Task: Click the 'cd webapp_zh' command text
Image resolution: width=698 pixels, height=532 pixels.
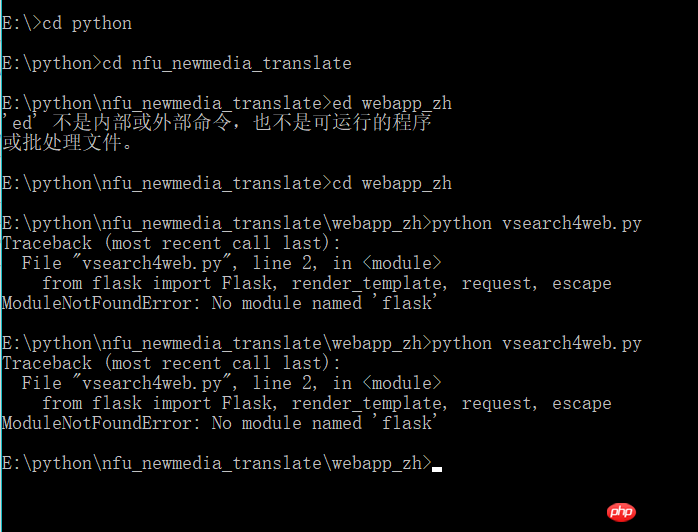Action: (392, 183)
